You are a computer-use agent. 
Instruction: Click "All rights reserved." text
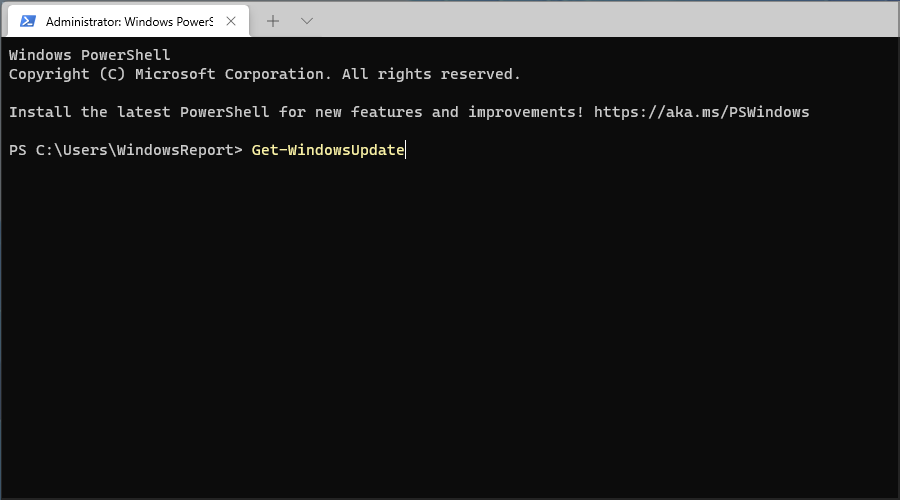pos(431,74)
